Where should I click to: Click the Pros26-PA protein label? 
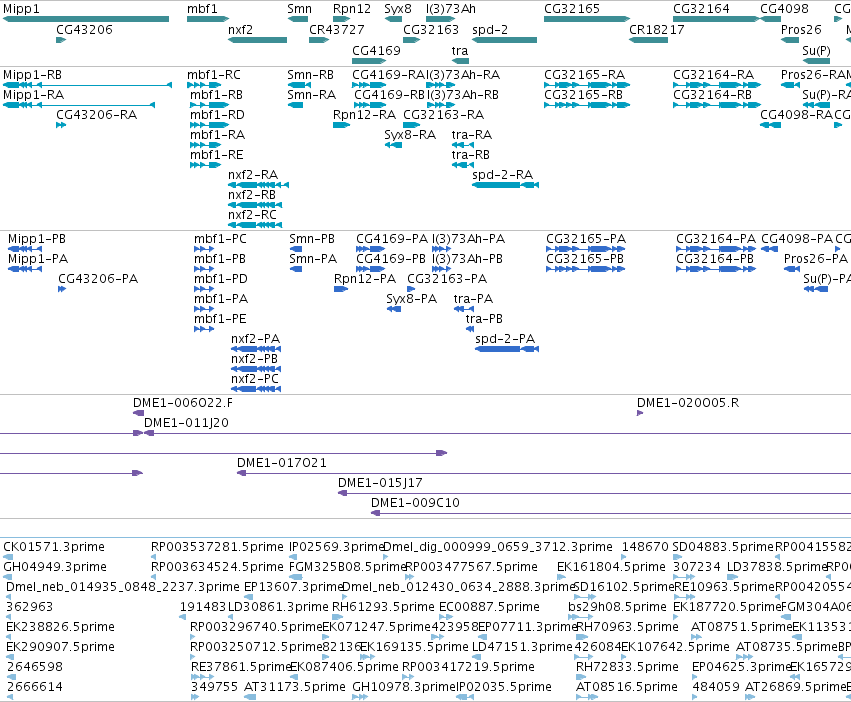pos(816,258)
